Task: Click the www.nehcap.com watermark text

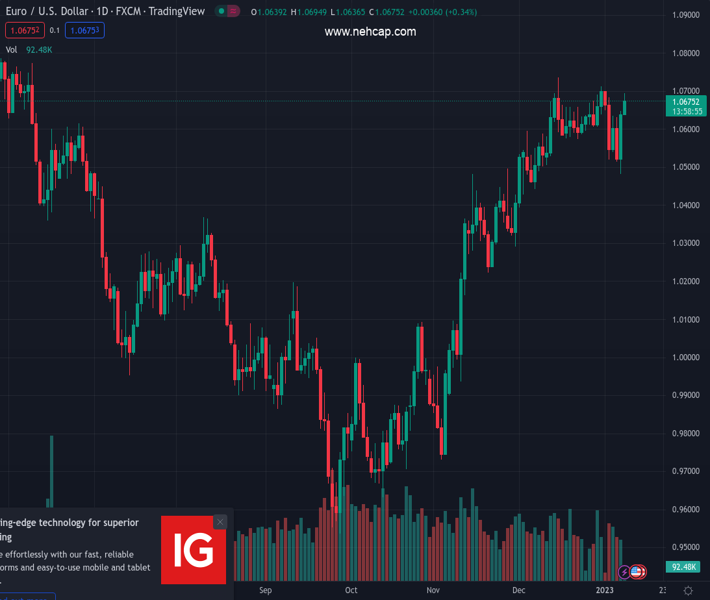Action: click(x=370, y=32)
